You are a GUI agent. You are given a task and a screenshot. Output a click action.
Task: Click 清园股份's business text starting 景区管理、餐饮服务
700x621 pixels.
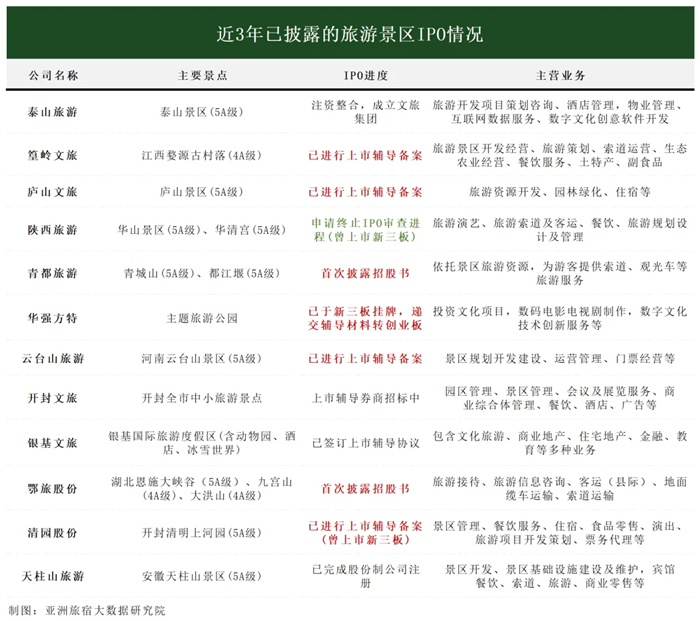coord(560,533)
